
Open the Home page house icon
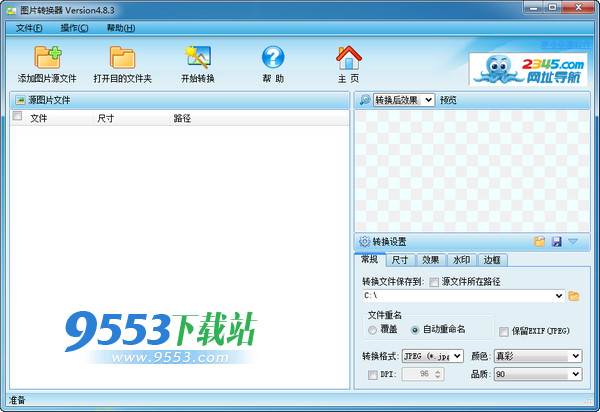(349, 57)
